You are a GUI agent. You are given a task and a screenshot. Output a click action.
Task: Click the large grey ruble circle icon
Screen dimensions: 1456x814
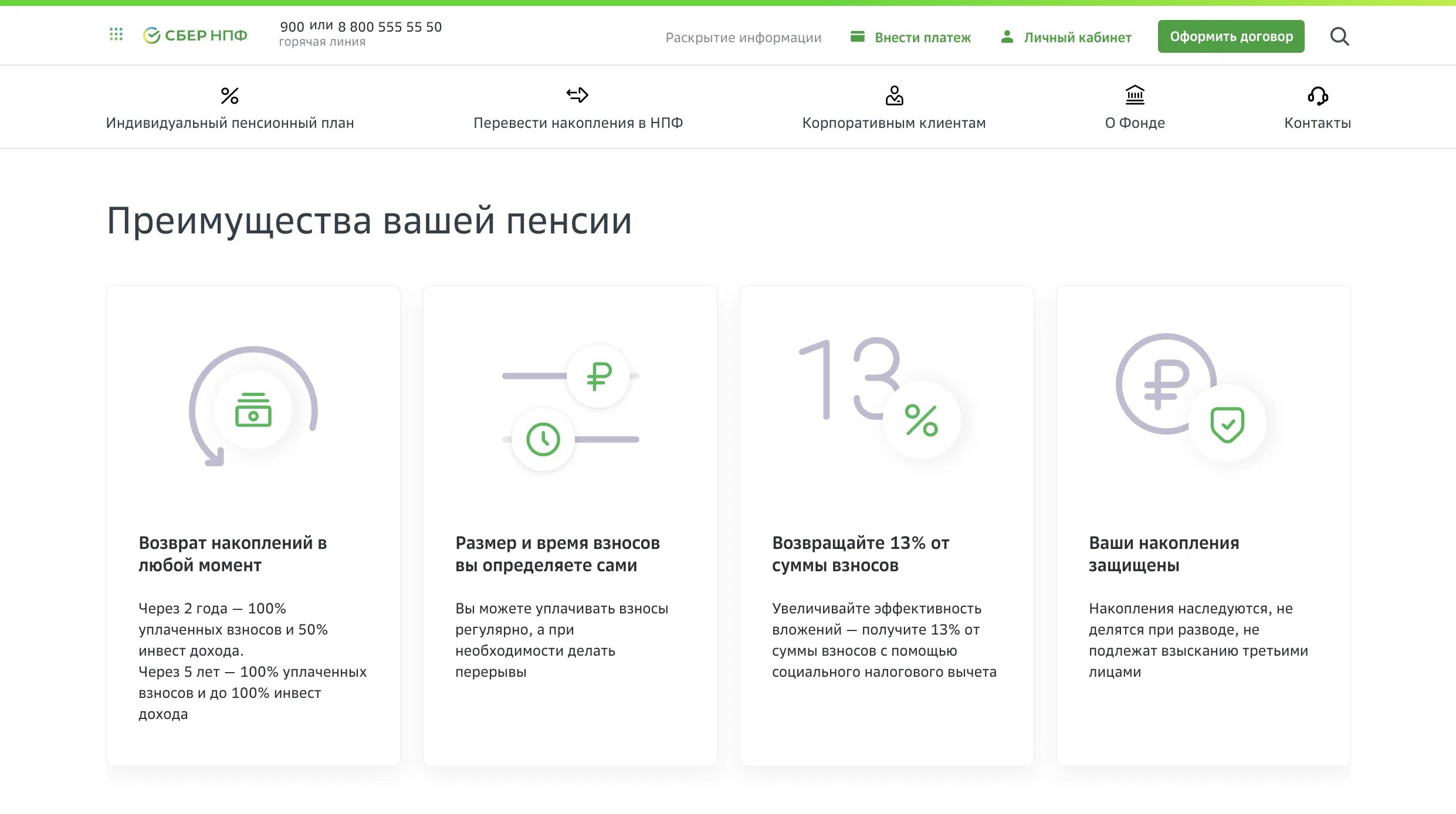tap(1166, 384)
